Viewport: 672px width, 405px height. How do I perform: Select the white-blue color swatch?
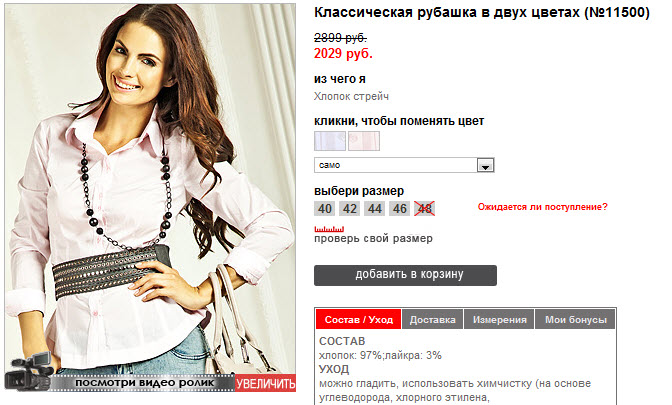coord(330,141)
